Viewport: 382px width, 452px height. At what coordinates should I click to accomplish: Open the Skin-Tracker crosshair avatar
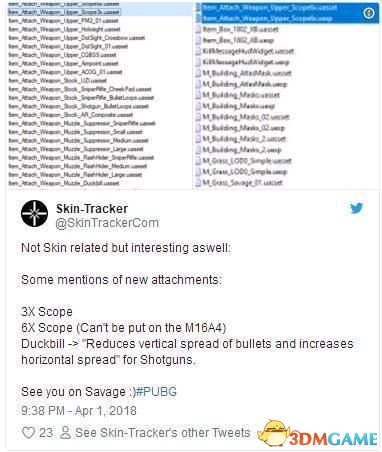34,214
